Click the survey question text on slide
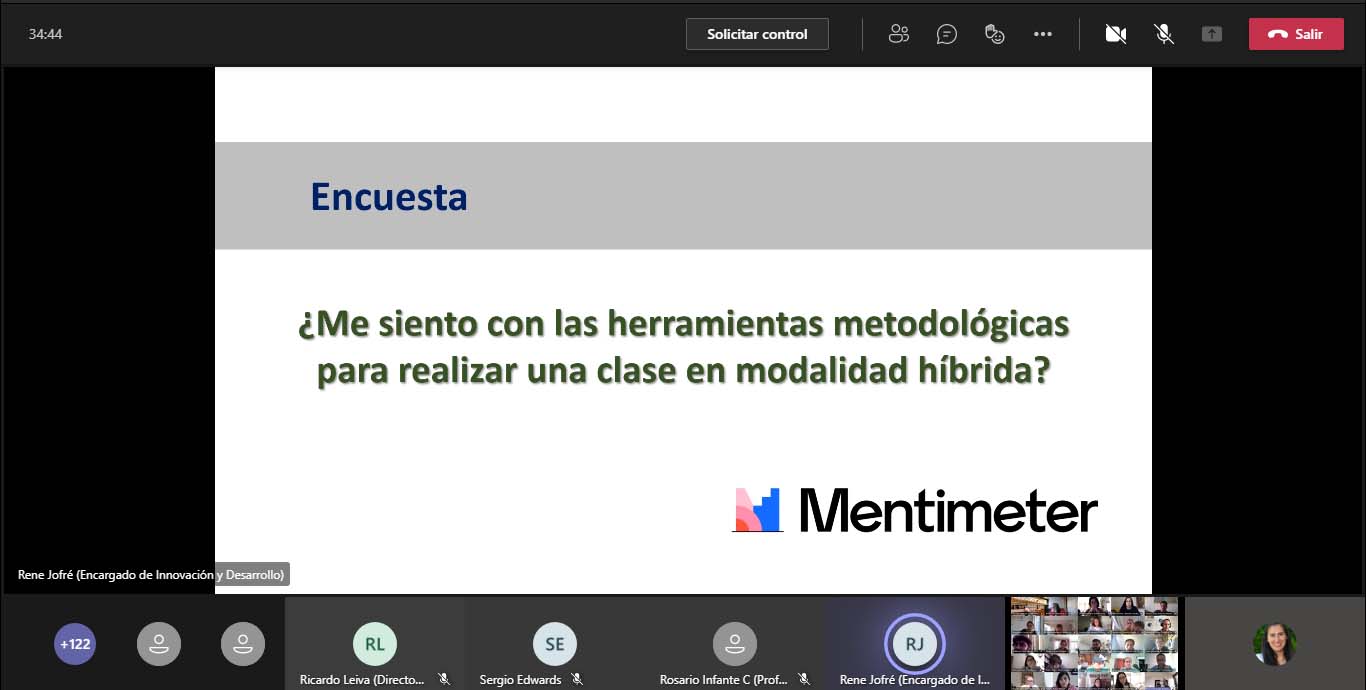This screenshot has width=1366, height=690. coord(684,347)
